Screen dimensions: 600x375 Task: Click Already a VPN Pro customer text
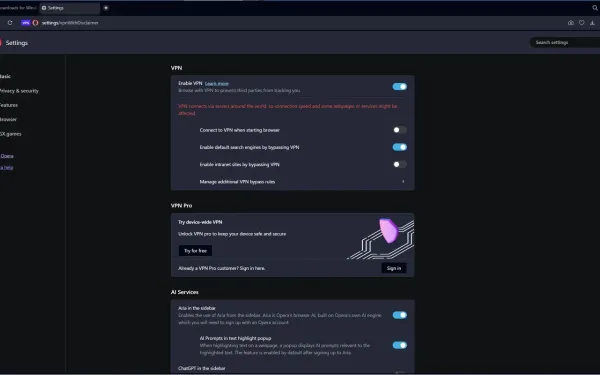coord(222,268)
